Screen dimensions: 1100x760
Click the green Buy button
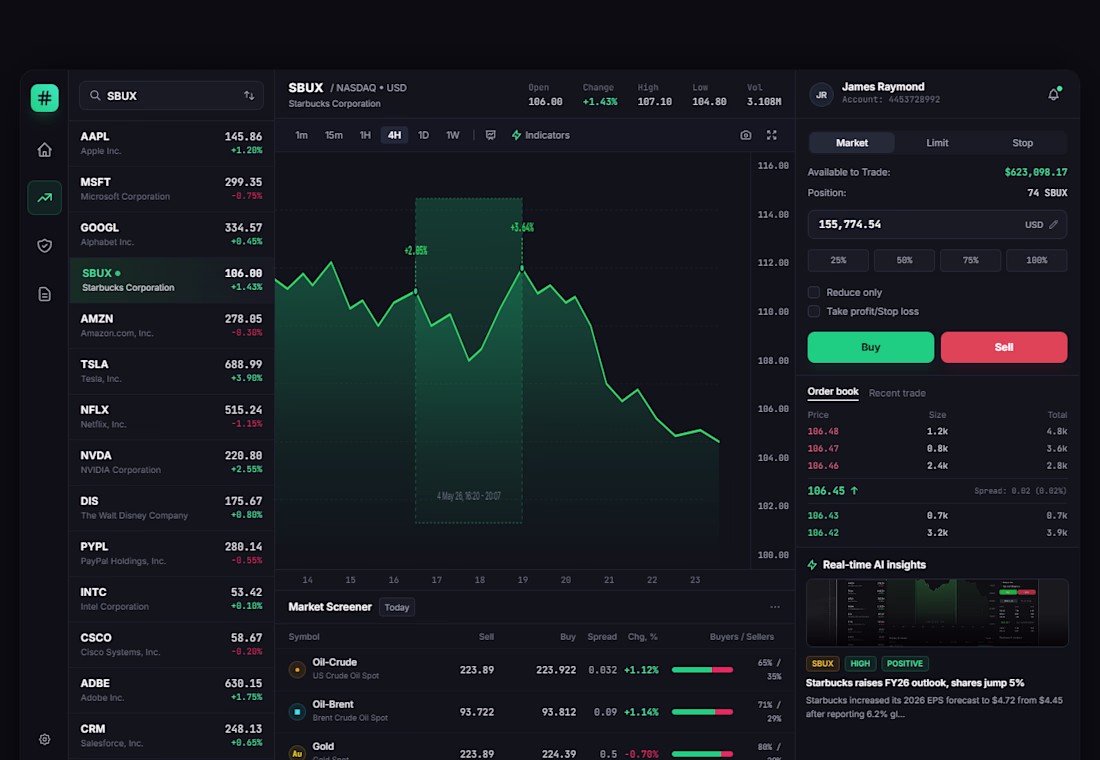pyautogui.click(x=871, y=347)
